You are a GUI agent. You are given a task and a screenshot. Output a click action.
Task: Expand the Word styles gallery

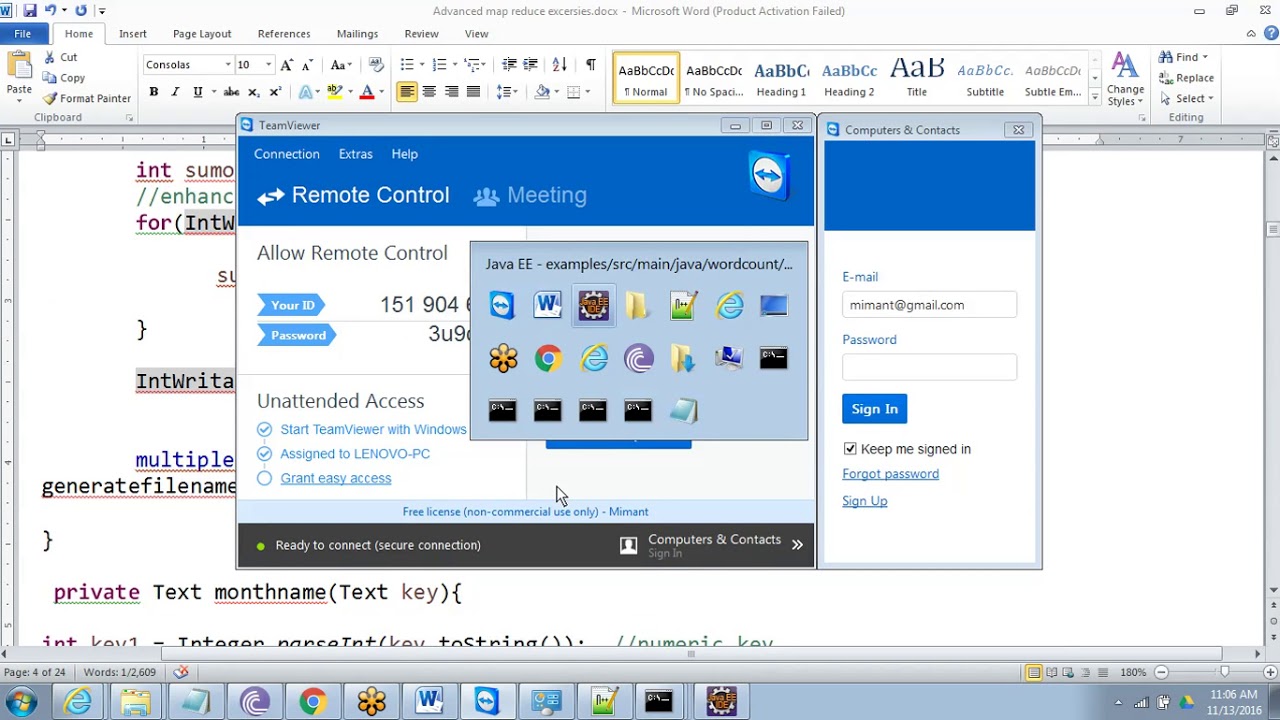coord(1095,99)
